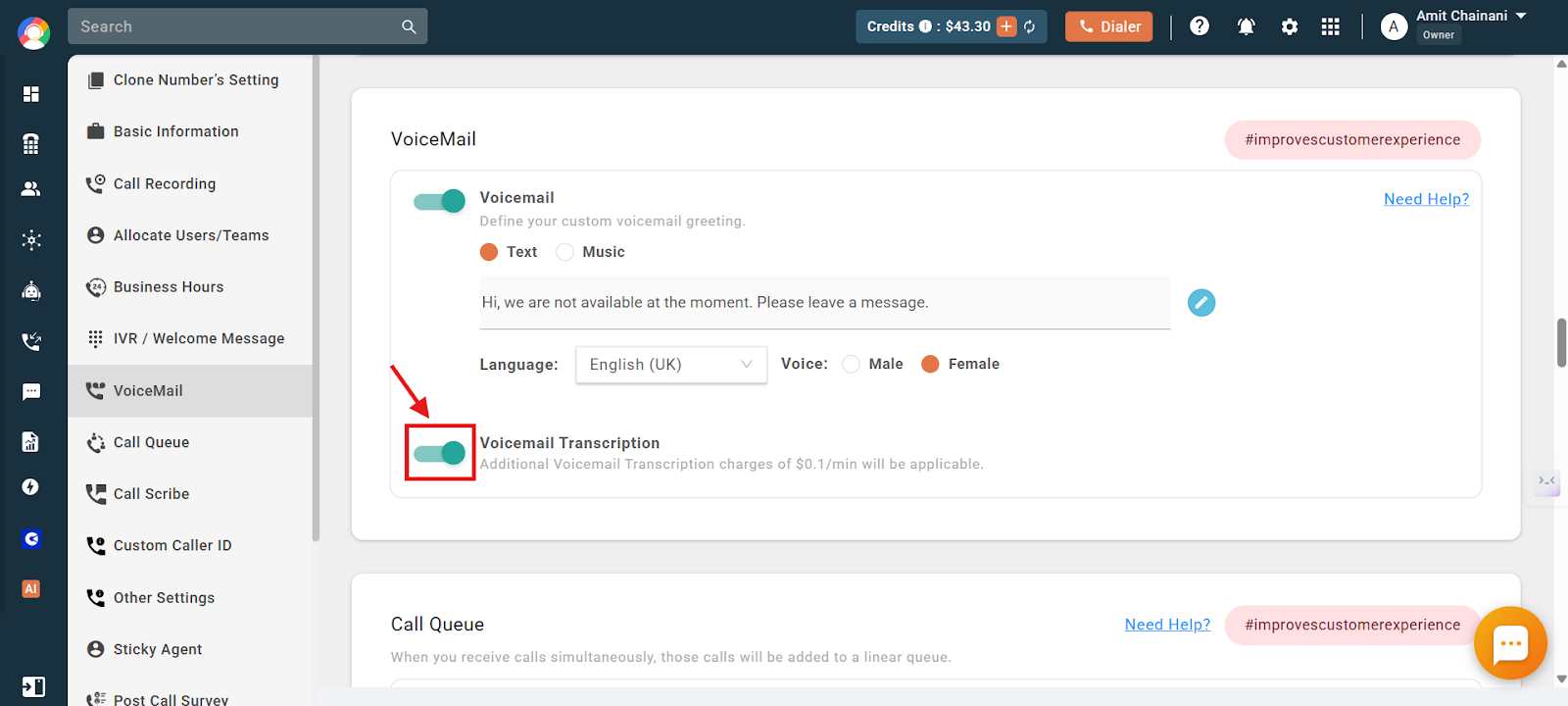Open the lightning bolt icon in left rail
Viewport: 1568px width, 706px height.
tap(31, 487)
